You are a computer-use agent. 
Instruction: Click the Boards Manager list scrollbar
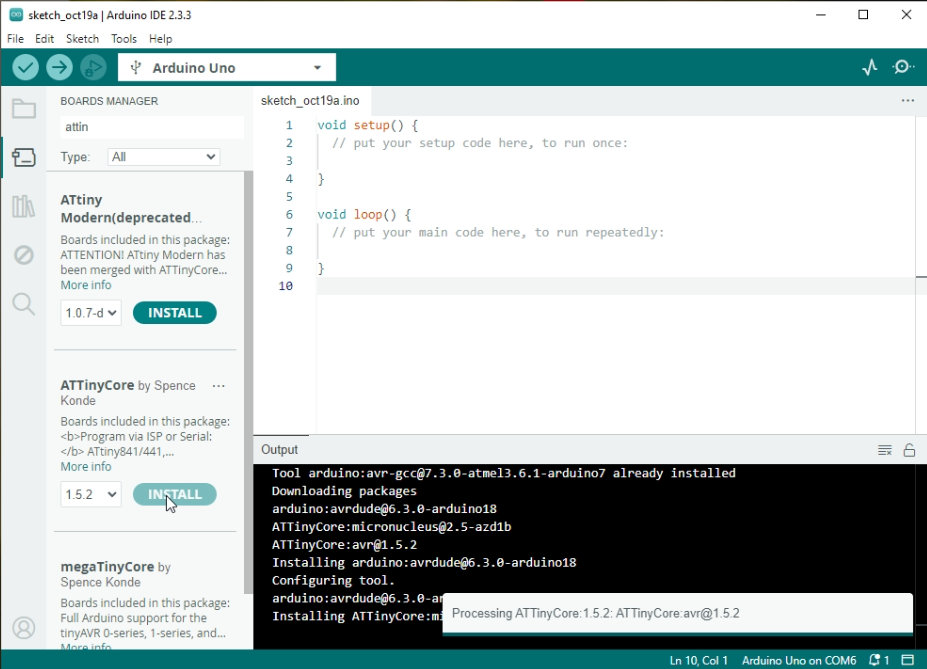click(248, 382)
